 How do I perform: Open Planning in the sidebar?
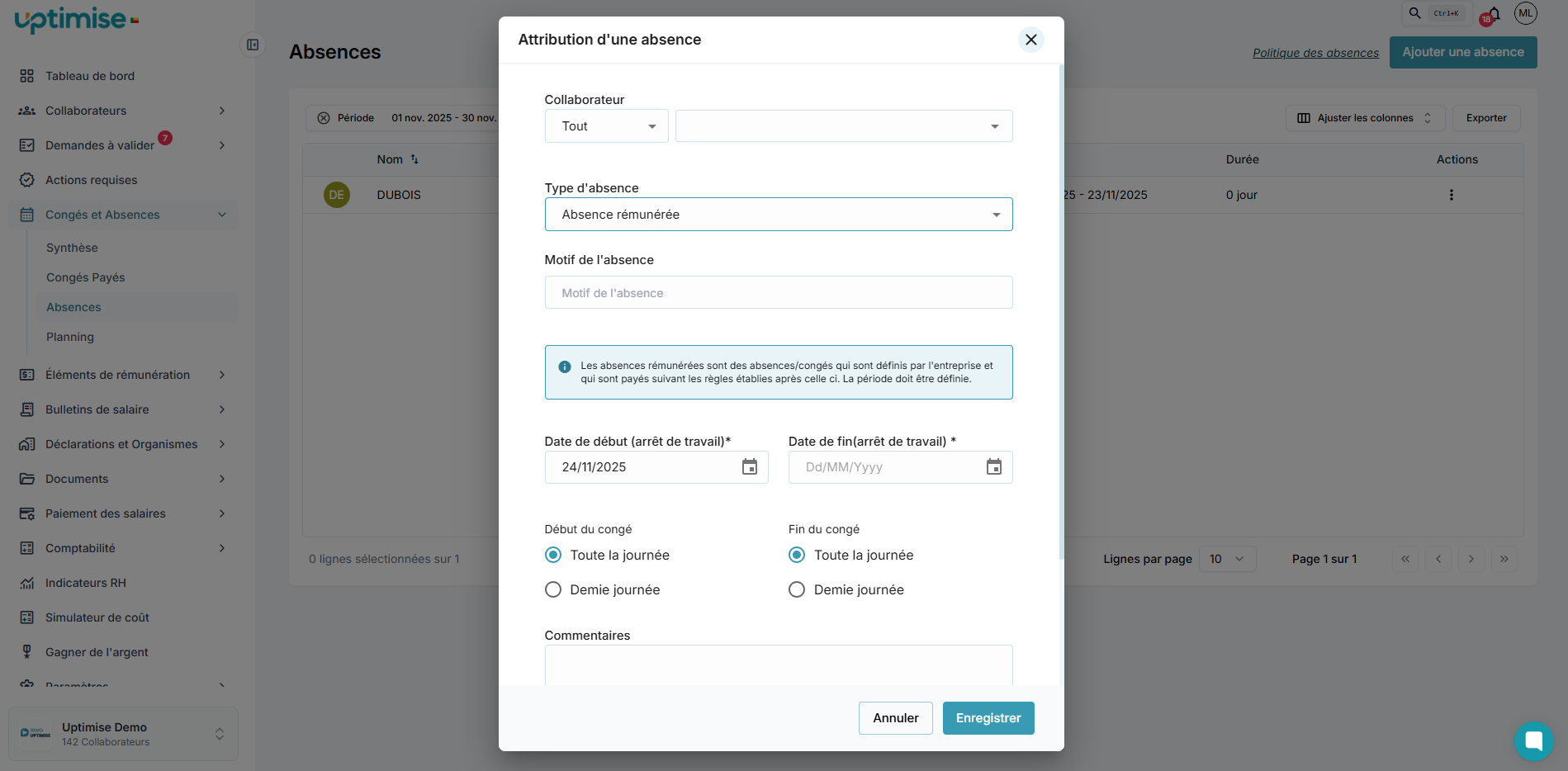click(70, 337)
